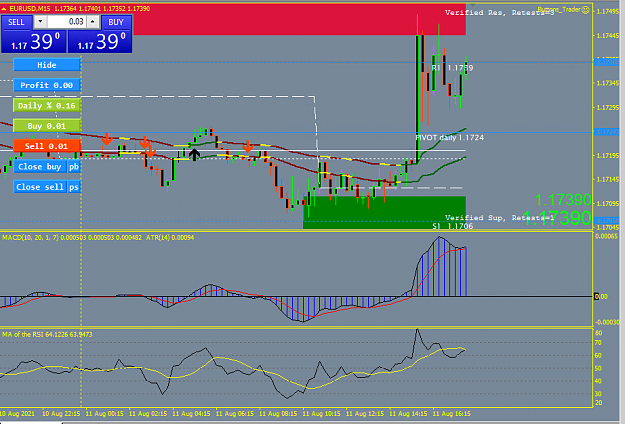Click the '11 Aug 08:15' time axis label

[278, 414]
